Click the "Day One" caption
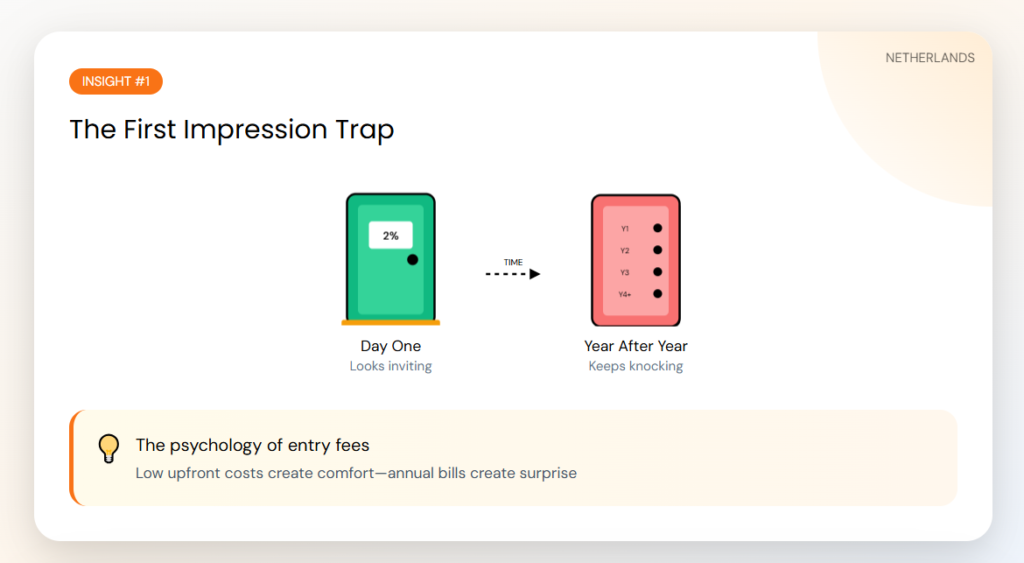Screen dimensions: 1024x563 [390, 346]
